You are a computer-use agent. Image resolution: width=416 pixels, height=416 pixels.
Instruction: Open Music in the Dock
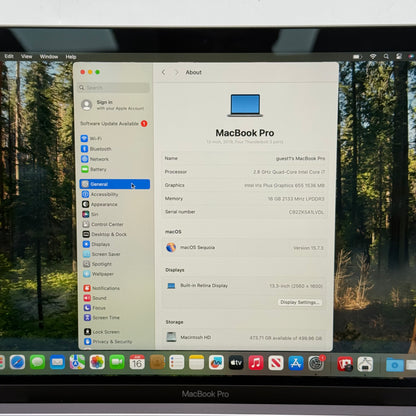pyautogui.click(x=256, y=363)
